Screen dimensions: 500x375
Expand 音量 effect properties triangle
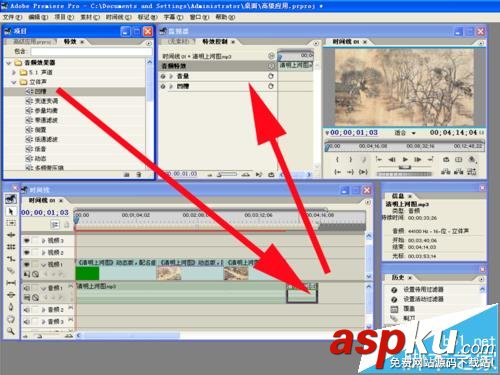(x=171, y=76)
